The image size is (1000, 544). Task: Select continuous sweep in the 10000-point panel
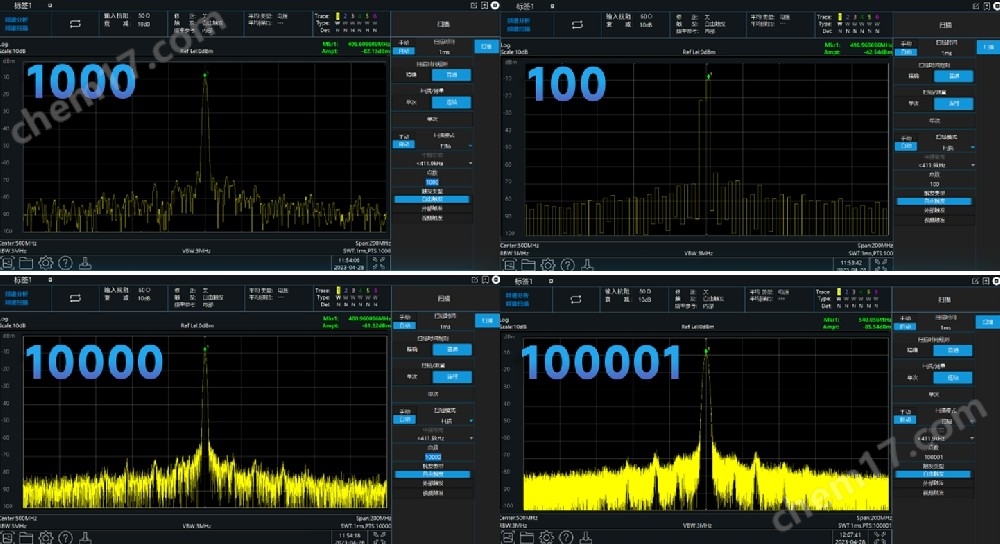click(452, 377)
